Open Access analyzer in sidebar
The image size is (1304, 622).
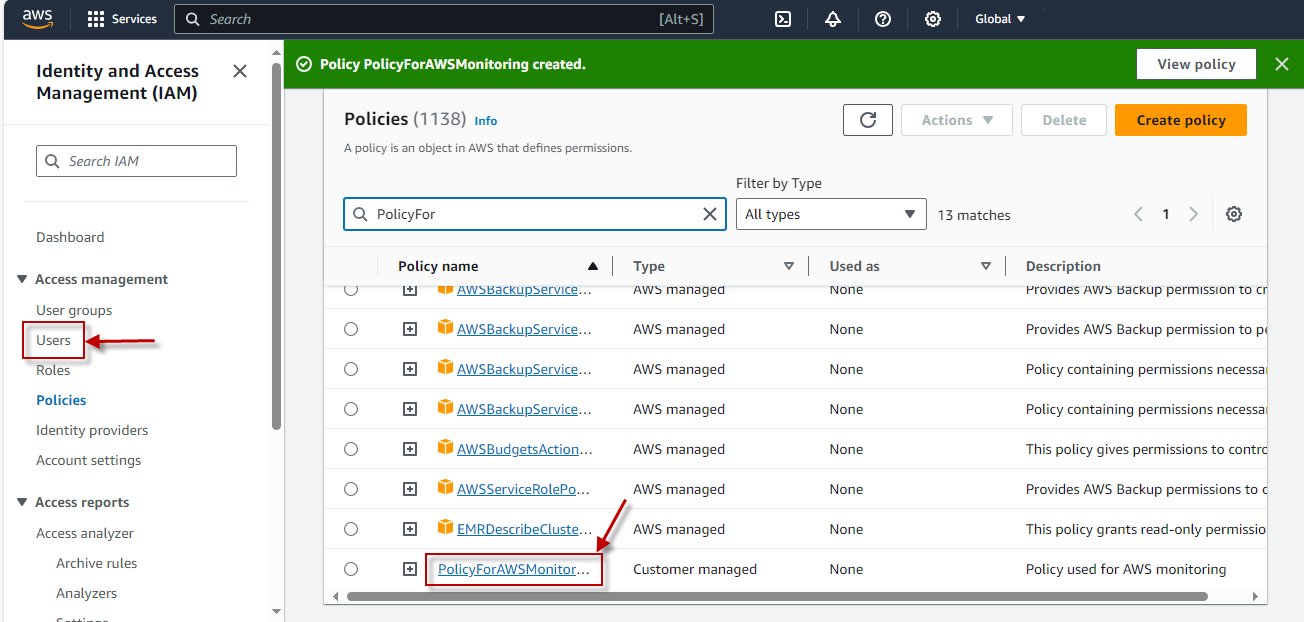(85, 533)
